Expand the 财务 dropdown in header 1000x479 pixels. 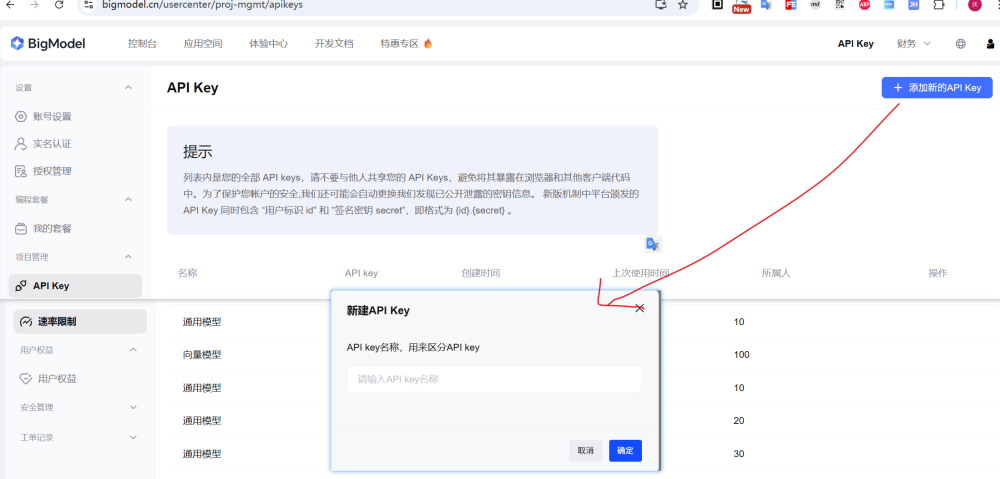click(913, 44)
